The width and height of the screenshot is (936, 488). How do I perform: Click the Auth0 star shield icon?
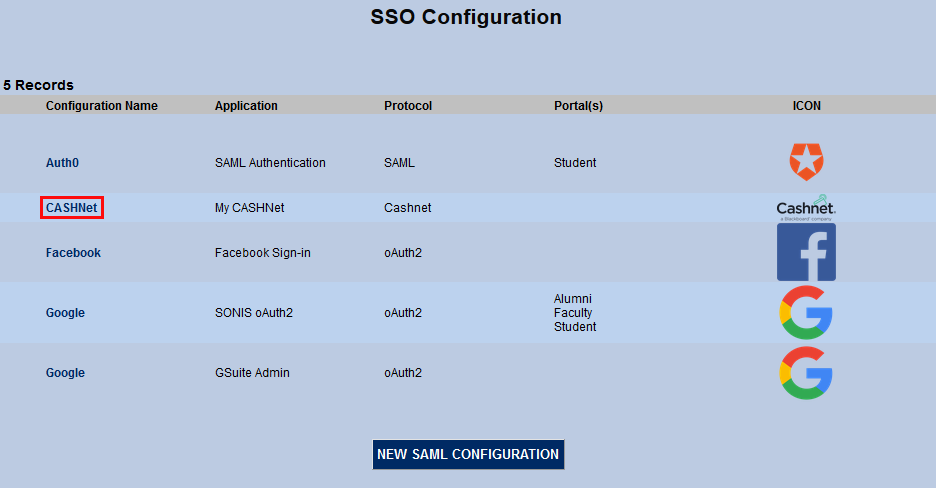(805, 162)
